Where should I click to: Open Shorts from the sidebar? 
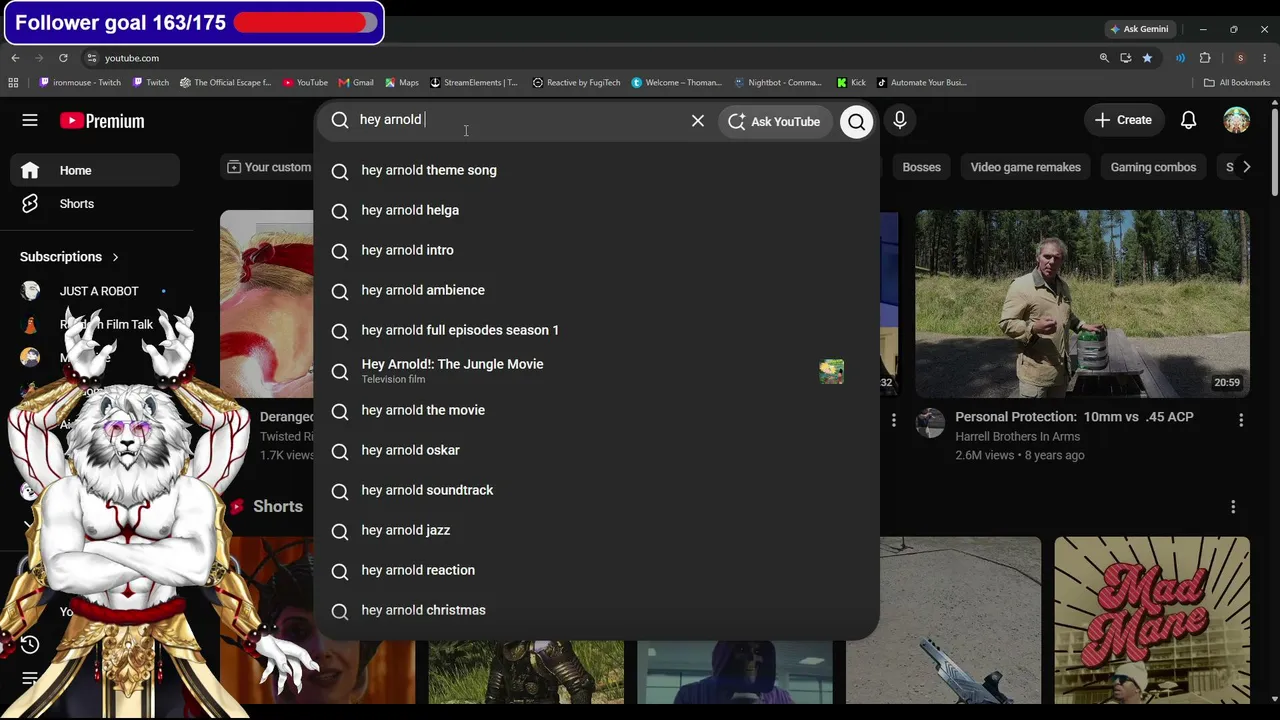click(x=96, y=204)
